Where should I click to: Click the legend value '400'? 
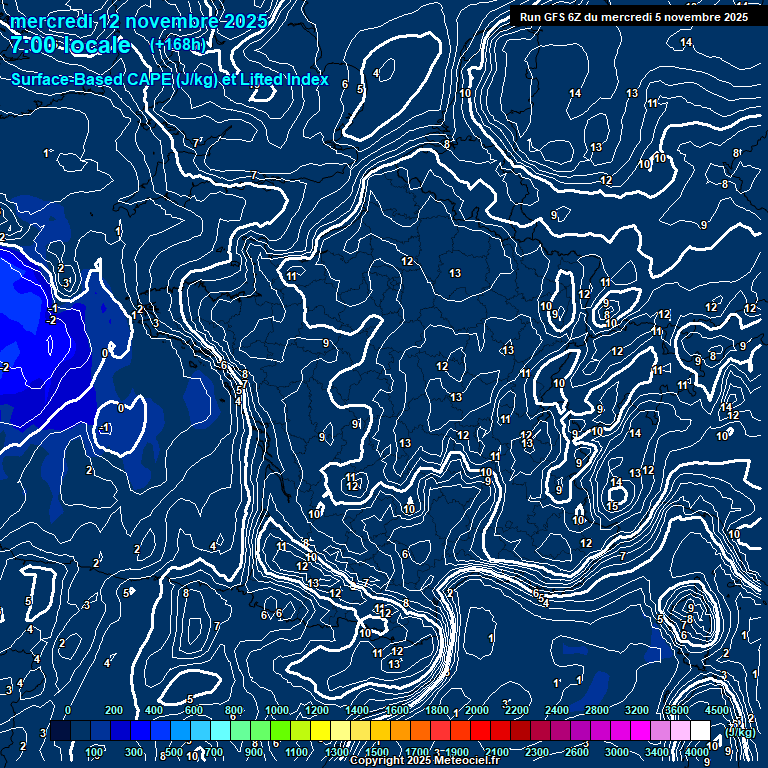(154, 710)
